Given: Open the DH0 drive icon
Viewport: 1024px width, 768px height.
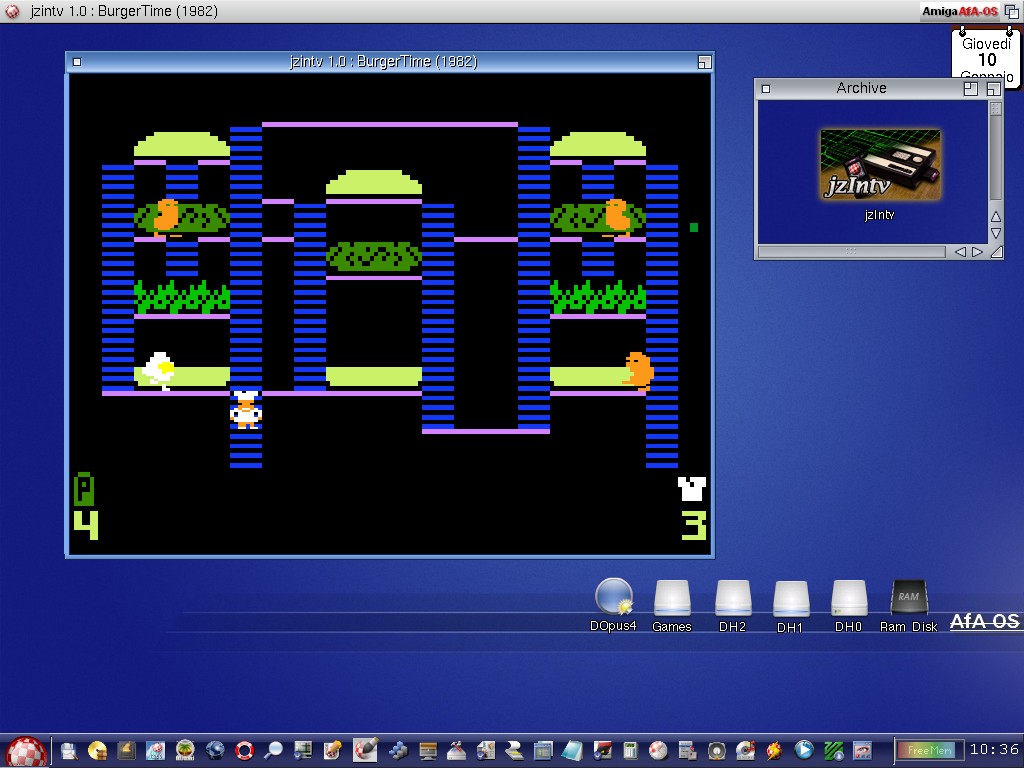Looking at the screenshot, I should [x=848, y=598].
